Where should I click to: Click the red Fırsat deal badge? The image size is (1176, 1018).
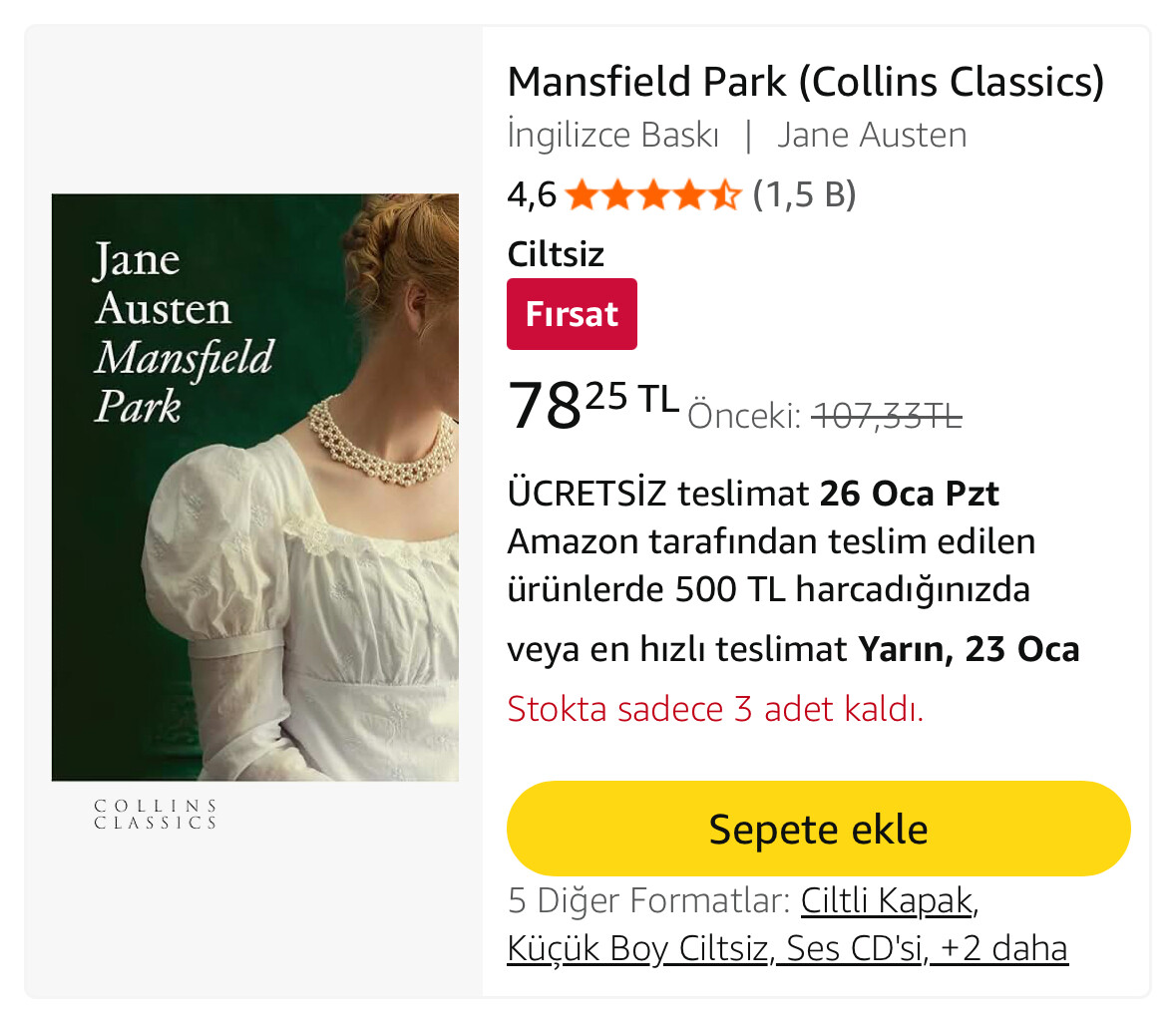click(x=572, y=314)
